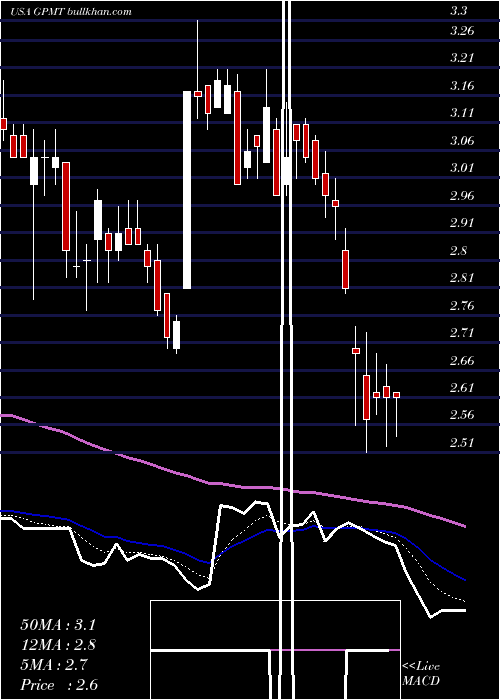
Task: Click the 'Price : 2.6' readout
Action: [59, 685]
